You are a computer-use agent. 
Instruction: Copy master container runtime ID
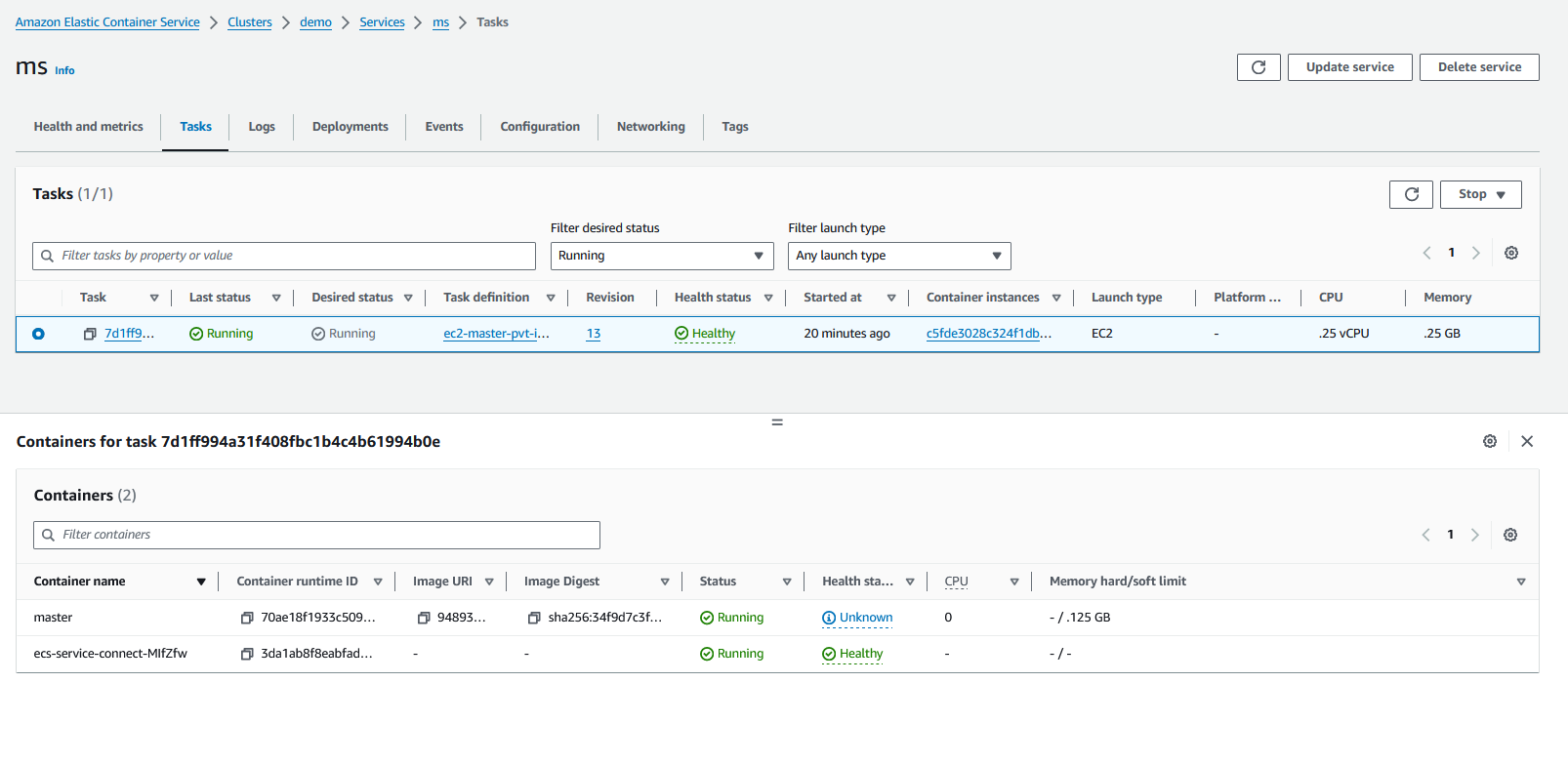coord(247,618)
